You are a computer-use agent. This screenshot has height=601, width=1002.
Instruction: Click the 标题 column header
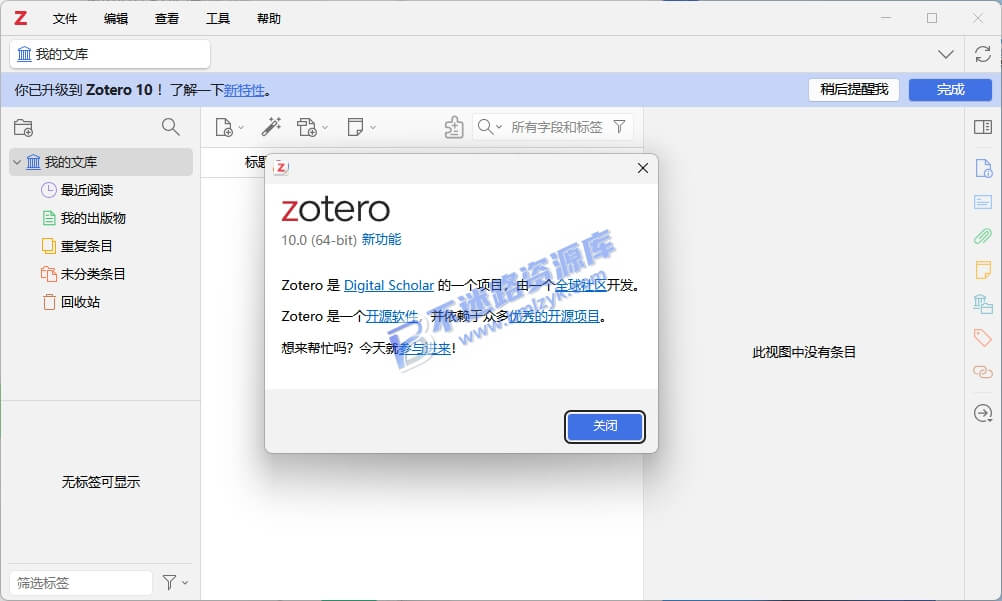click(x=254, y=162)
